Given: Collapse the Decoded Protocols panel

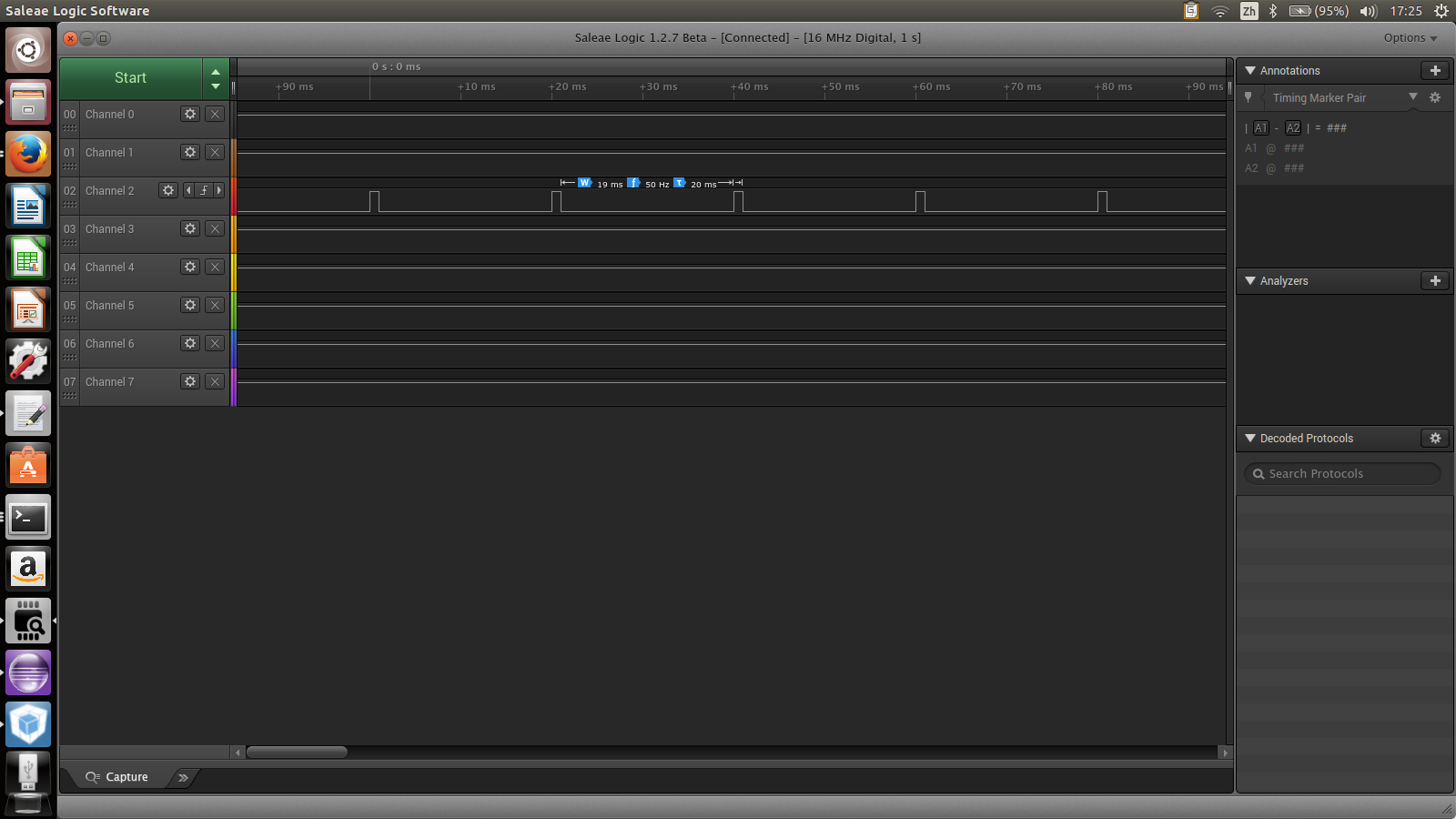Looking at the screenshot, I should (1250, 438).
